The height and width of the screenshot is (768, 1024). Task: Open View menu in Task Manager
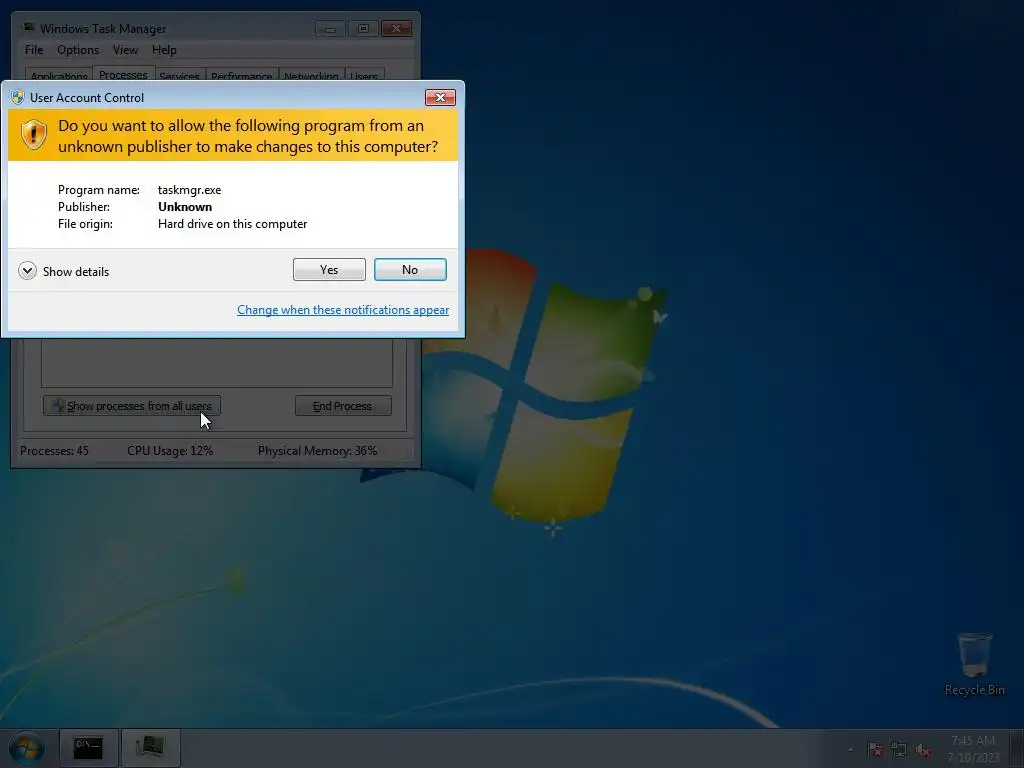click(x=125, y=50)
